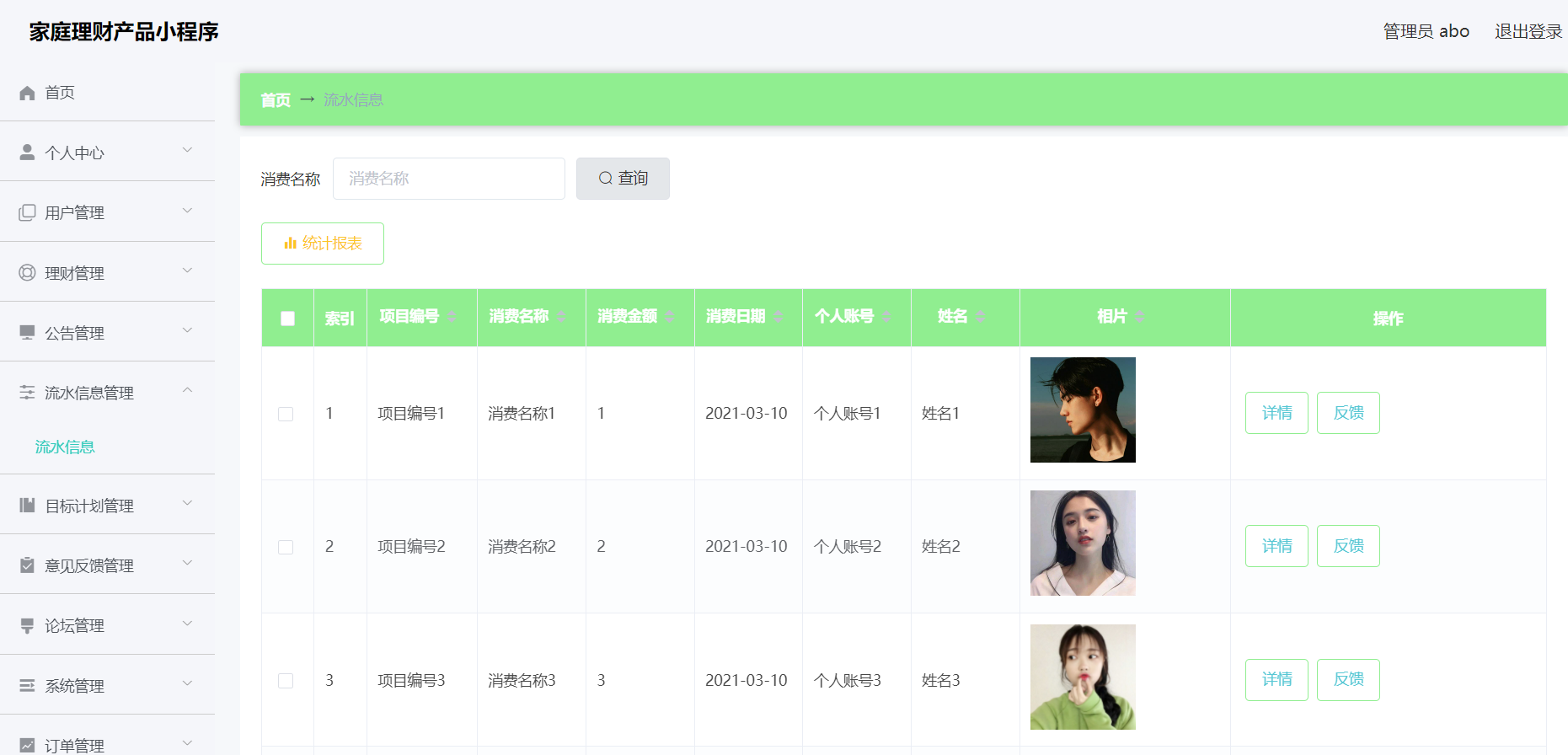Click the 2021-03-10 date in row 项目编号3
This screenshot has height=755, width=1568.
747,681
